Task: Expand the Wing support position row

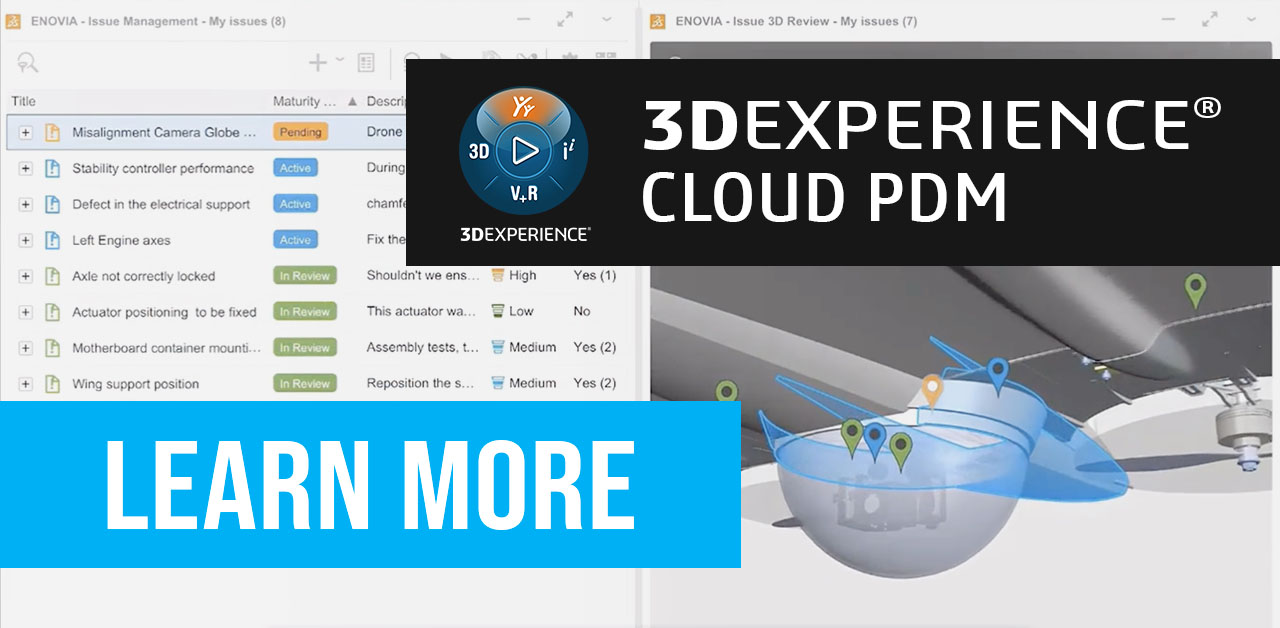Action: (26, 384)
